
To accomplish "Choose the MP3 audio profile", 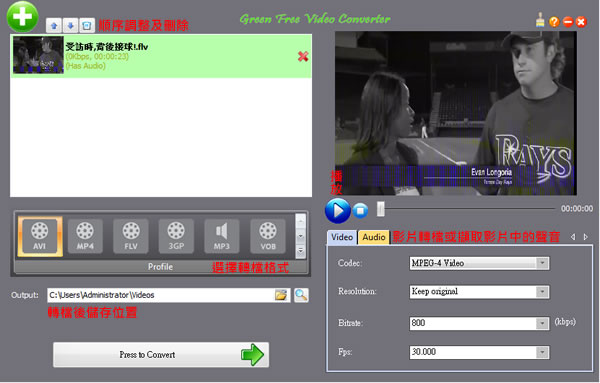I will [x=222, y=236].
